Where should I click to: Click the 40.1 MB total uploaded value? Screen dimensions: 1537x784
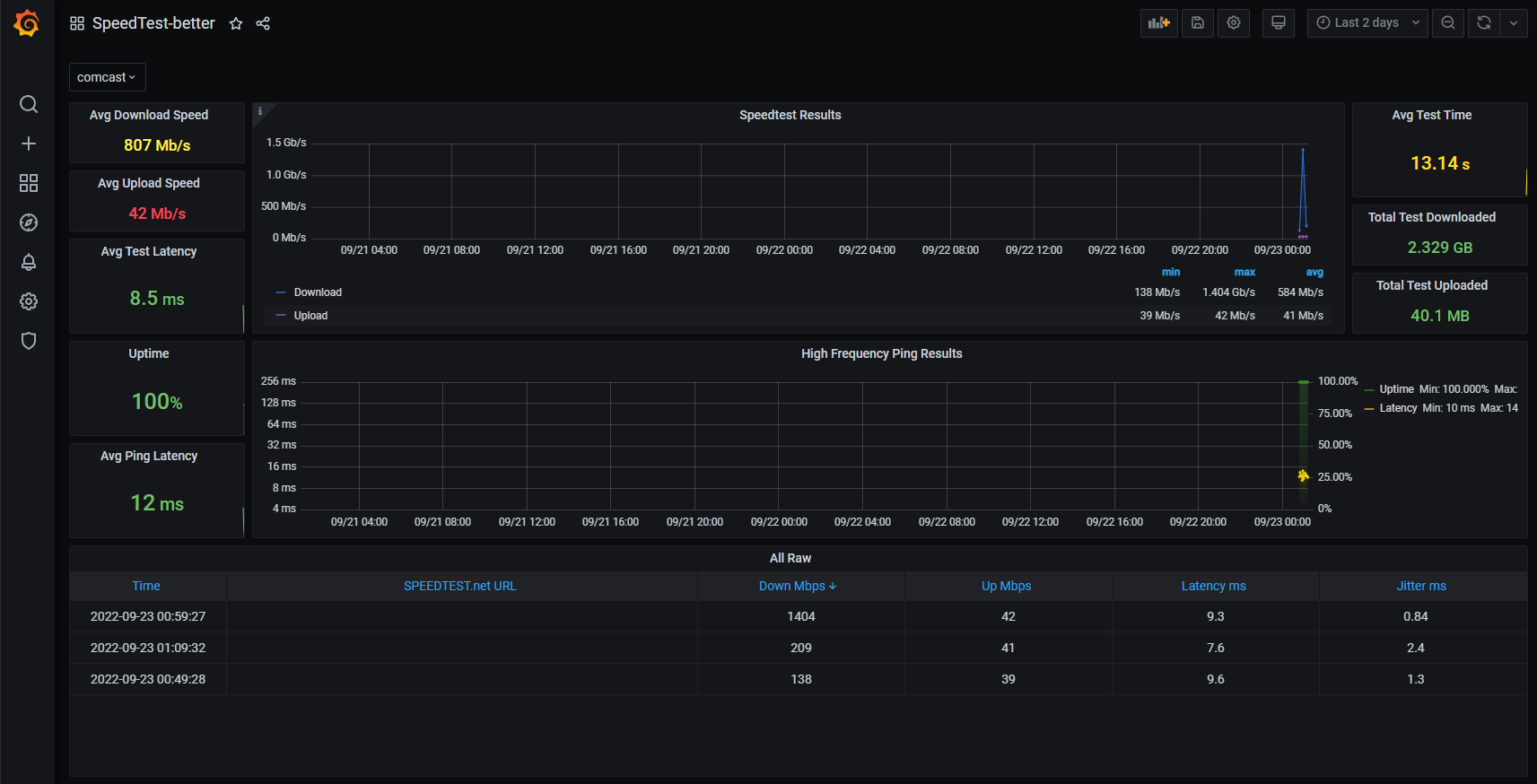tap(1440, 316)
